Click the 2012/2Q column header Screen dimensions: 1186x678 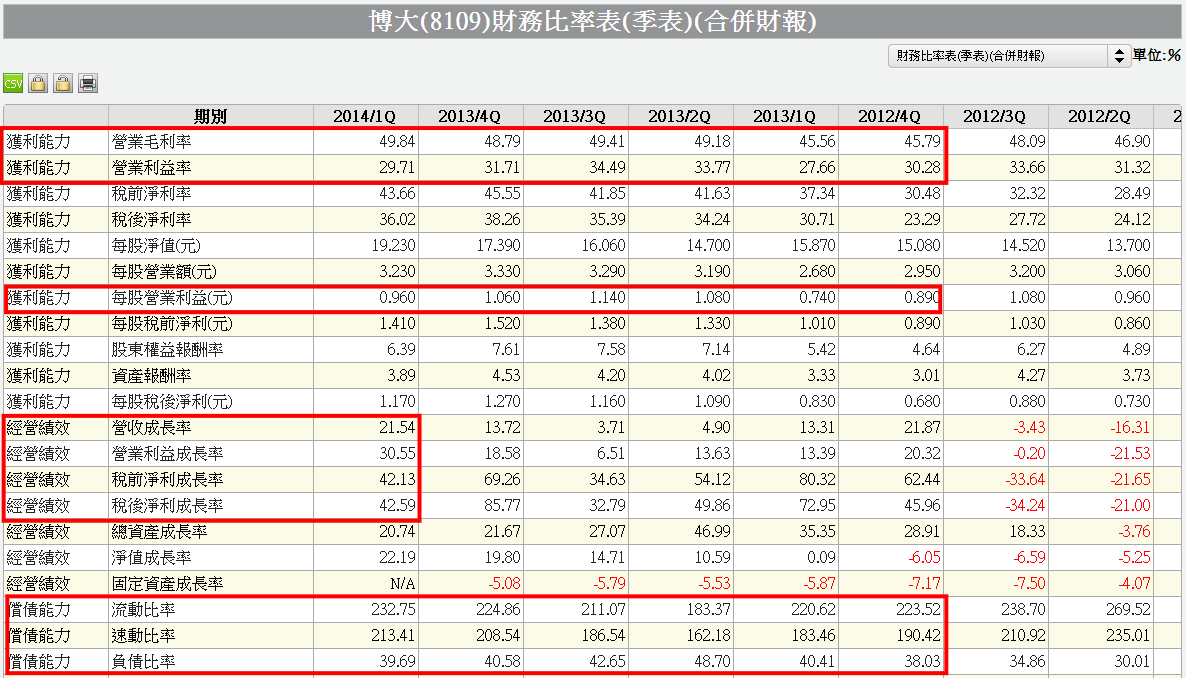tap(1100, 117)
